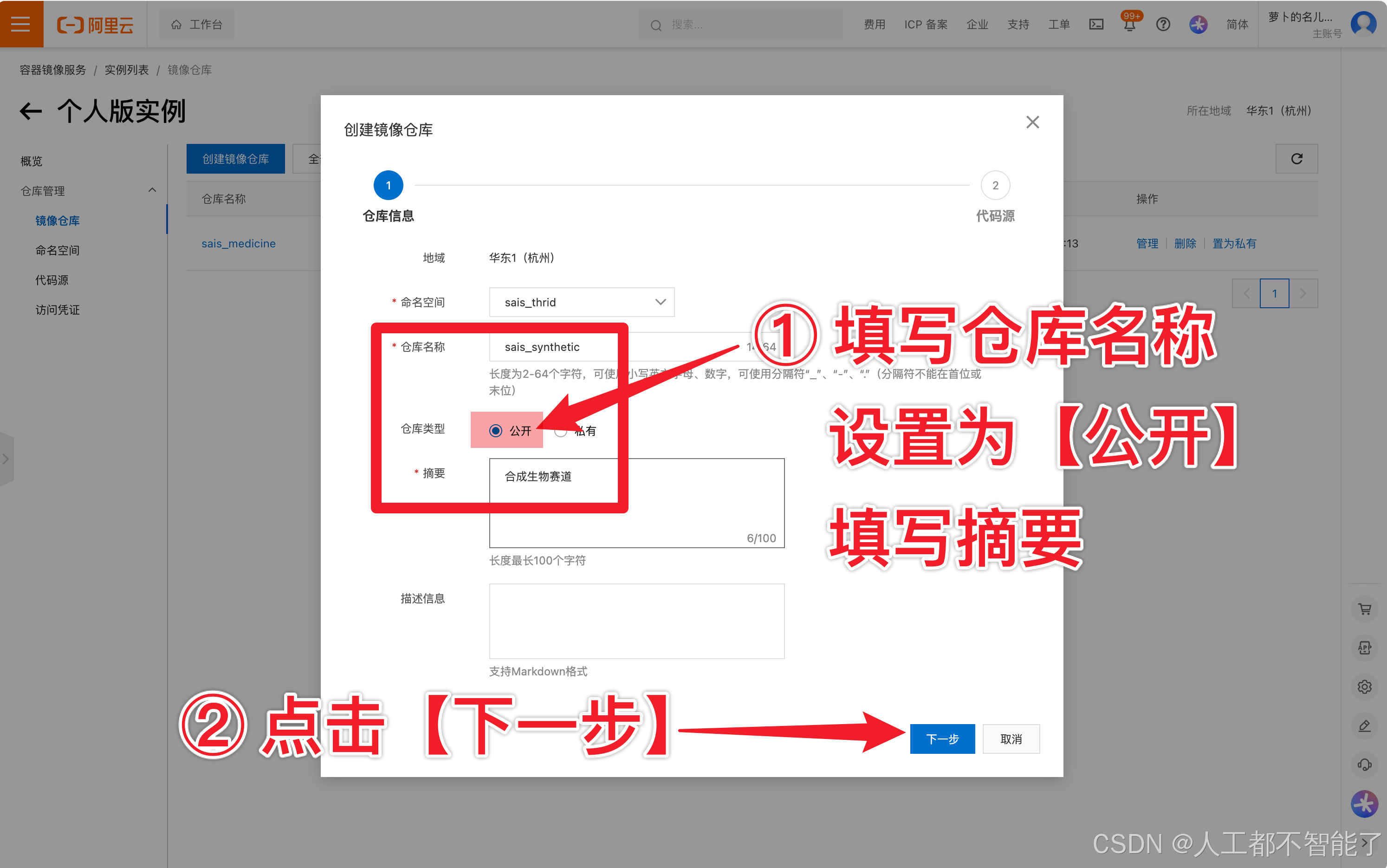Open the shopping cart icon on right sidebar
The width and height of the screenshot is (1387, 868).
(x=1365, y=609)
